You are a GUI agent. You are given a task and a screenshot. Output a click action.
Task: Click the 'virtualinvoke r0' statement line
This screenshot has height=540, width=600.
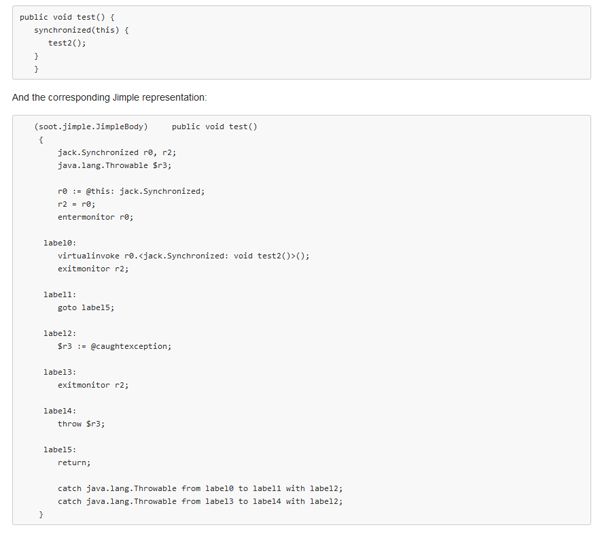click(183, 256)
